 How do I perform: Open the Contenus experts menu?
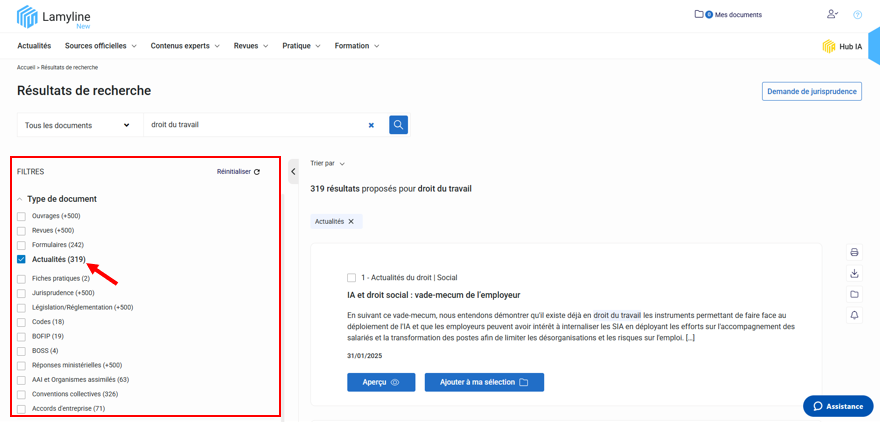point(185,46)
